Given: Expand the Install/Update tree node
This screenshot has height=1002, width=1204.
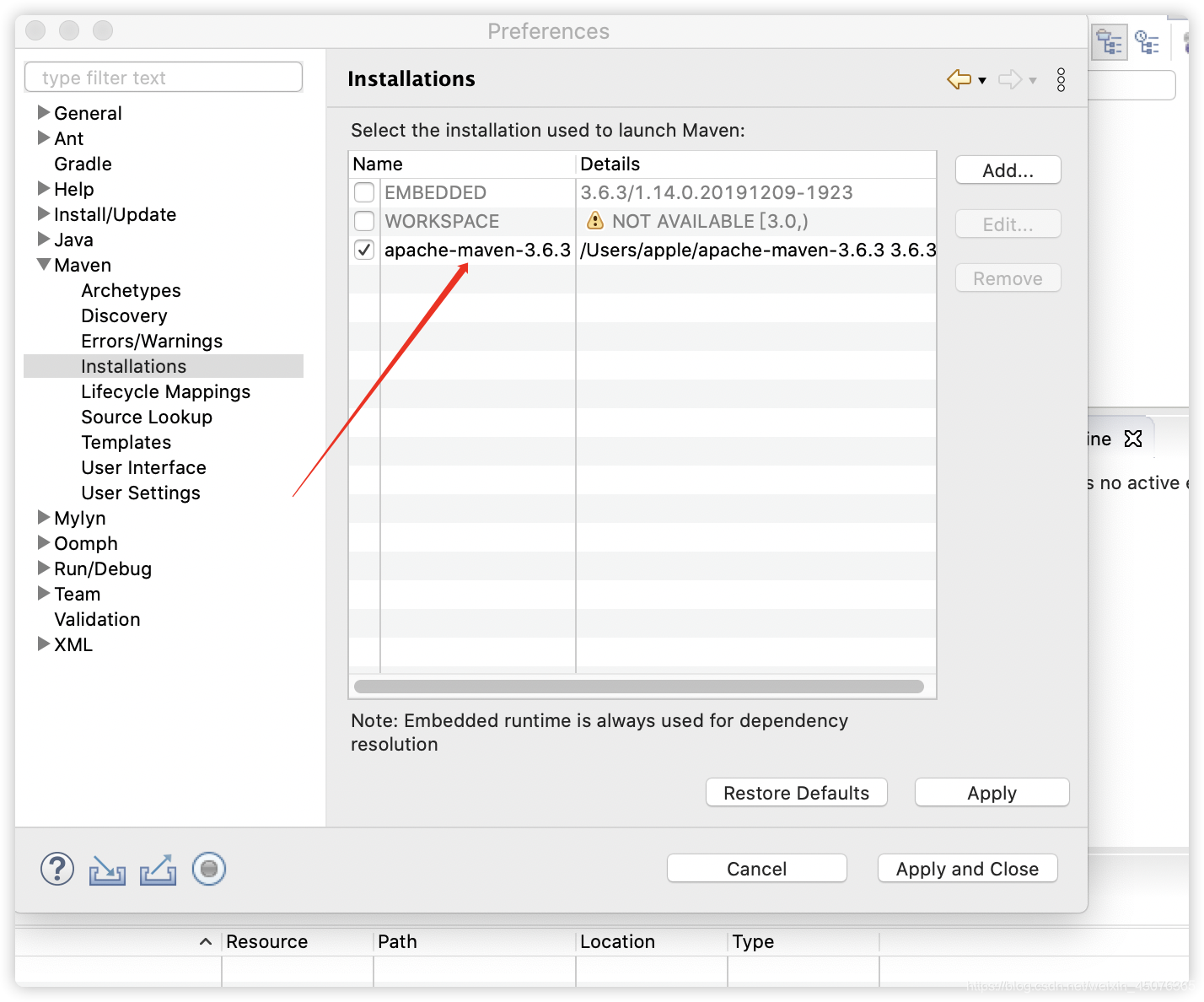Looking at the screenshot, I should [x=44, y=213].
